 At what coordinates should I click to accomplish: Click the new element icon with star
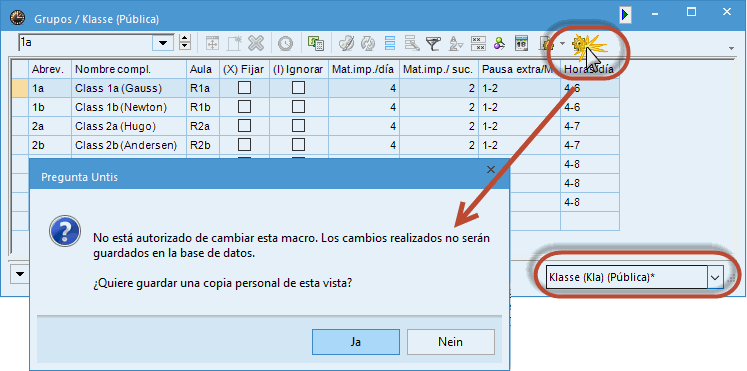(x=234, y=44)
